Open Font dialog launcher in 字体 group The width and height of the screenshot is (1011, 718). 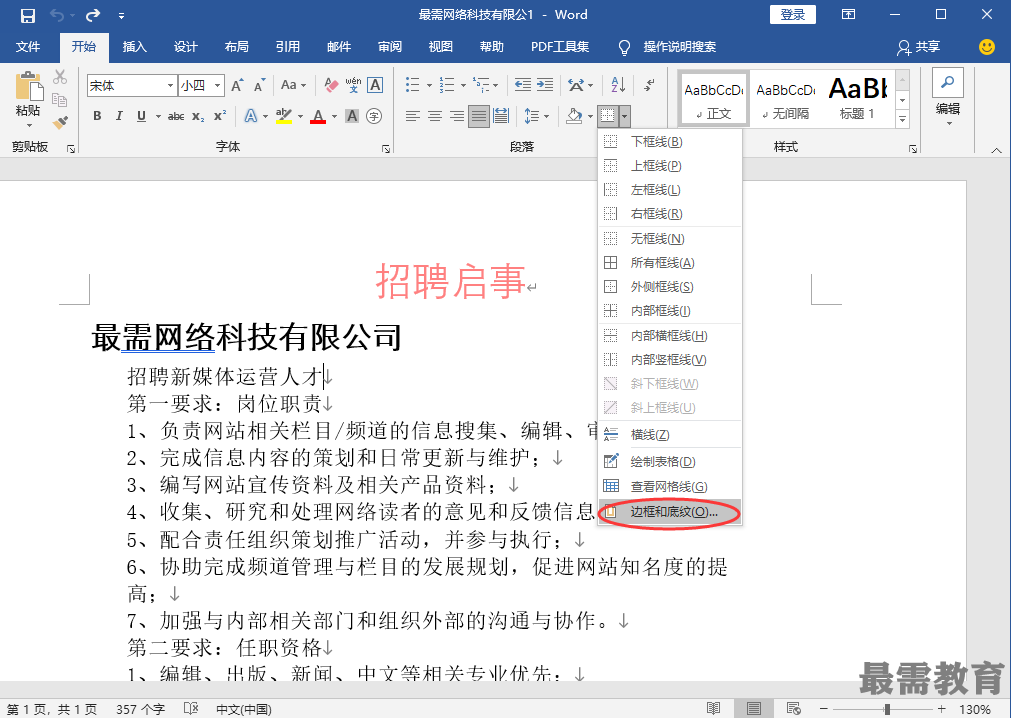386,149
